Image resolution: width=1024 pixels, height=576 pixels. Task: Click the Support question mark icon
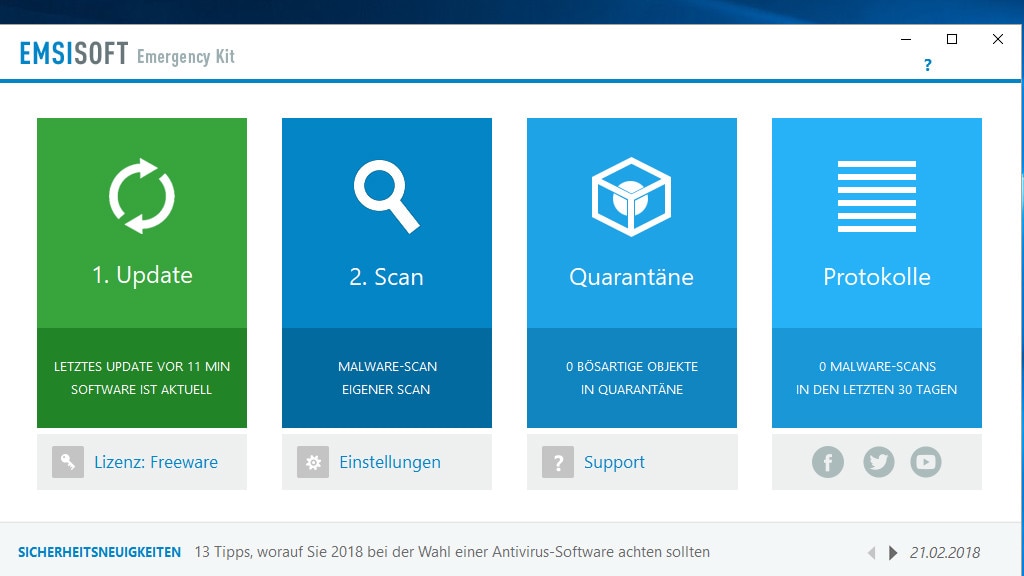[558, 462]
